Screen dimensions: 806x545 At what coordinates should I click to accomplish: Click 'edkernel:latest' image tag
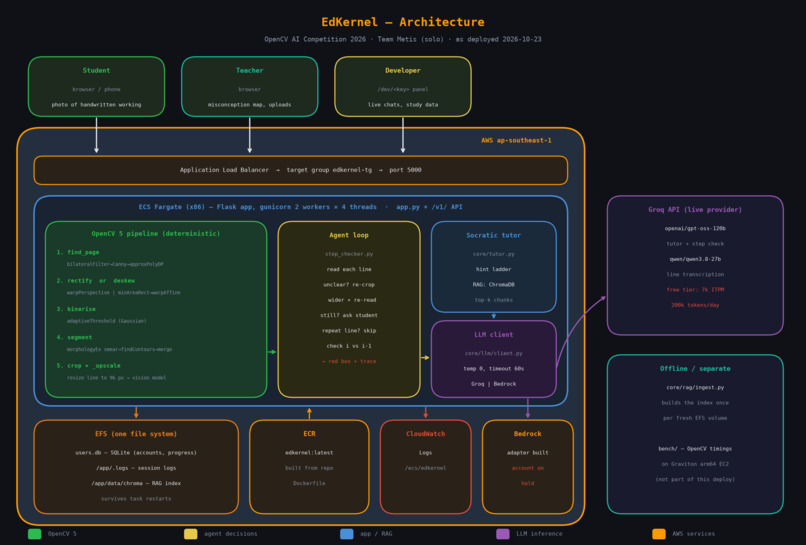coord(309,452)
